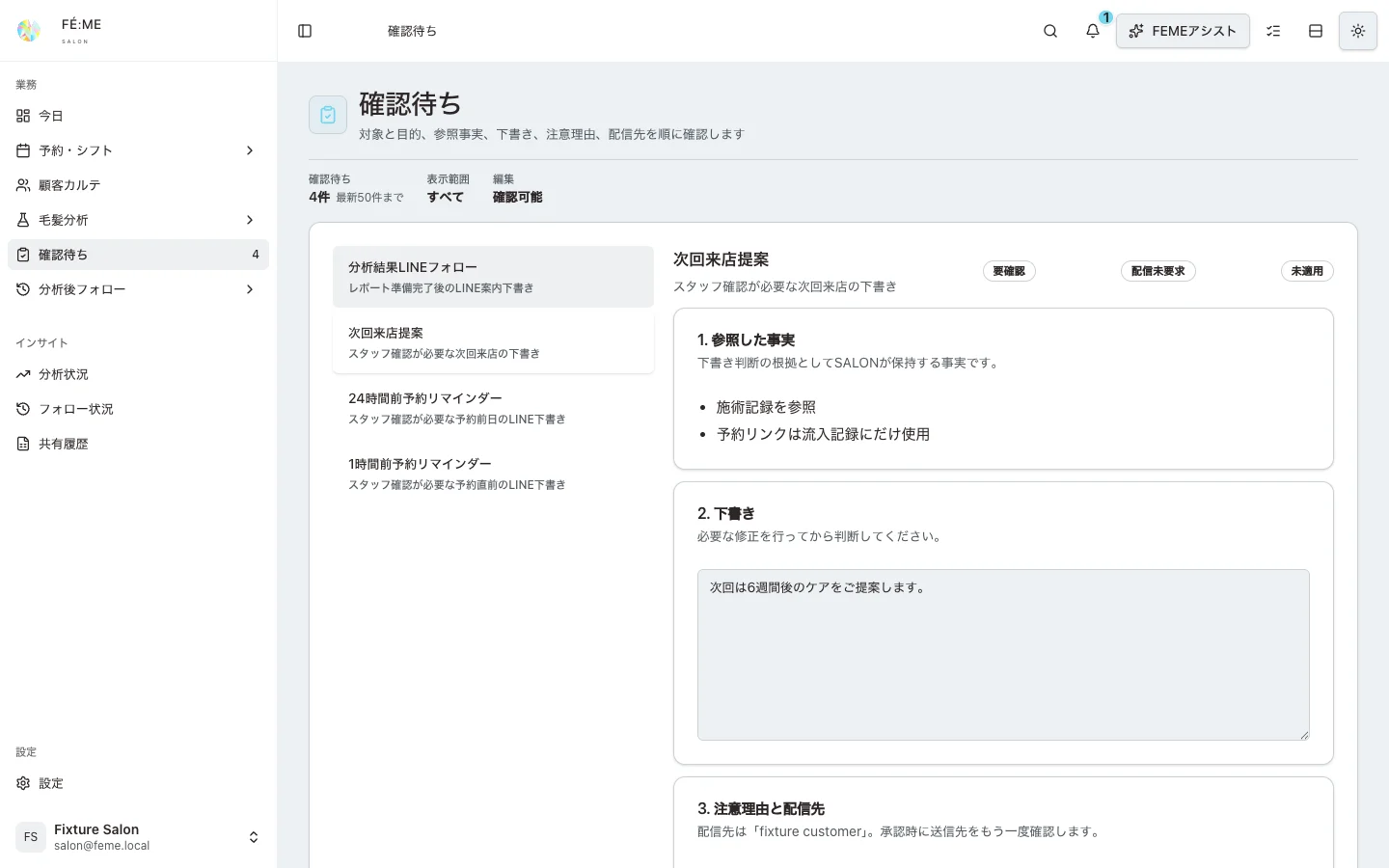
Task: Open the checklist icon in top bar
Action: [x=1273, y=31]
